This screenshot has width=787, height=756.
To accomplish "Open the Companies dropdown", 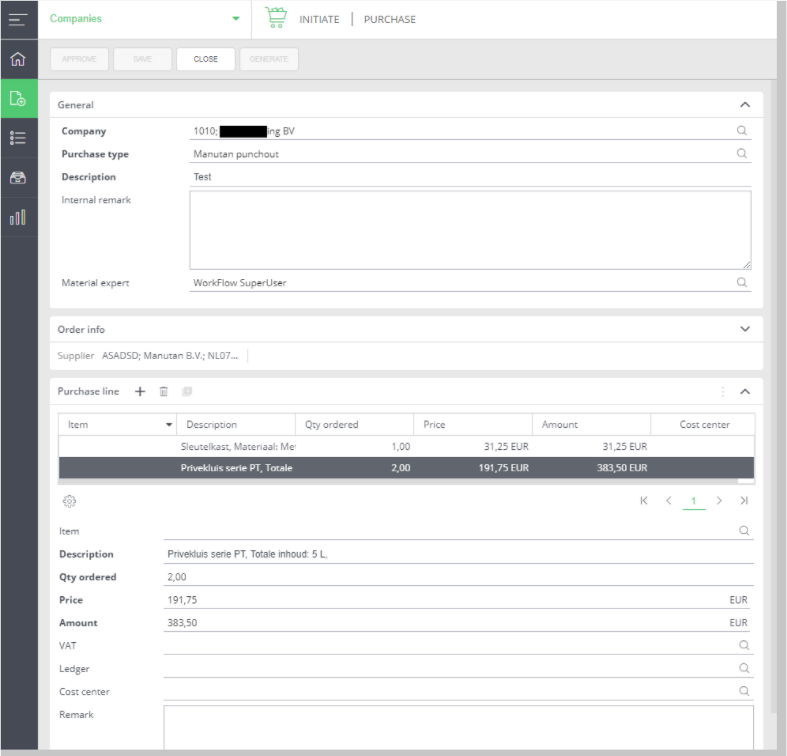I will [x=236, y=19].
